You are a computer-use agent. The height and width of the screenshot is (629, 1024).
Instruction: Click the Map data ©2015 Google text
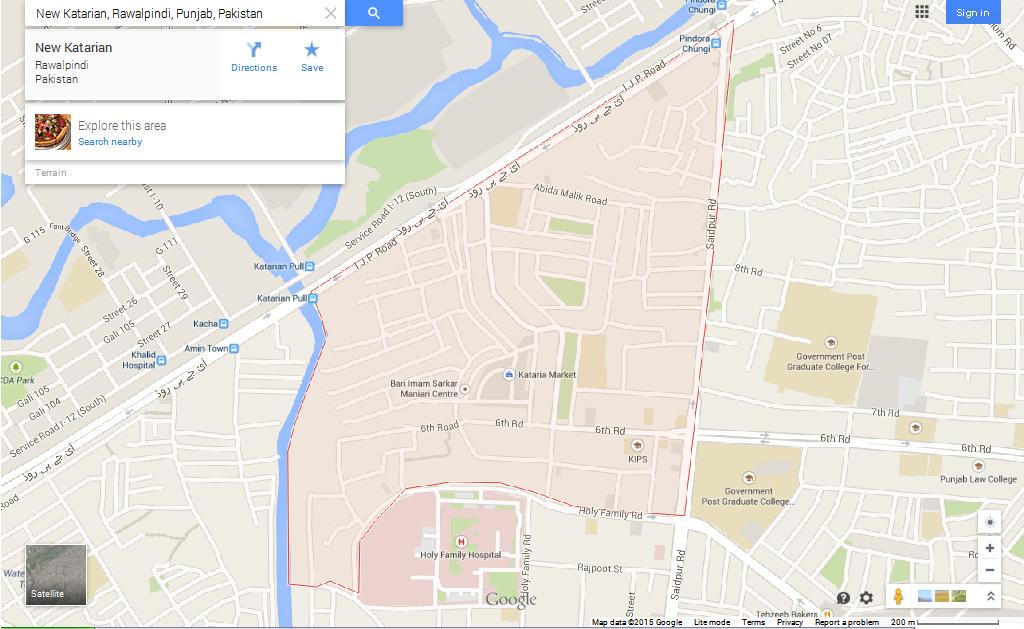point(637,622)
